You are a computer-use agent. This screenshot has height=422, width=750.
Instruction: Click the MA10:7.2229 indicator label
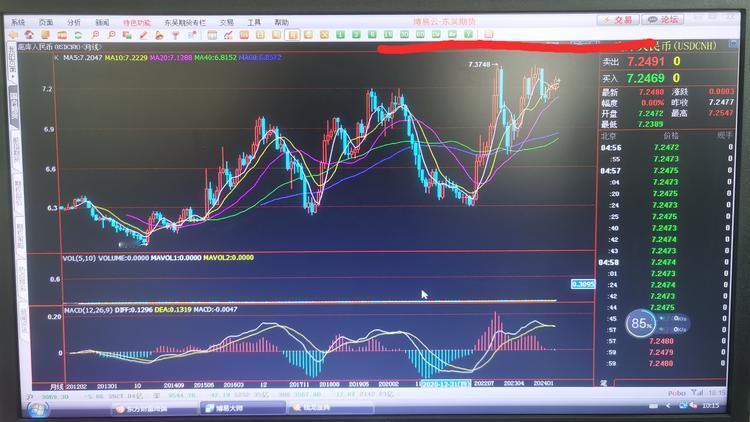click(126, 57)
